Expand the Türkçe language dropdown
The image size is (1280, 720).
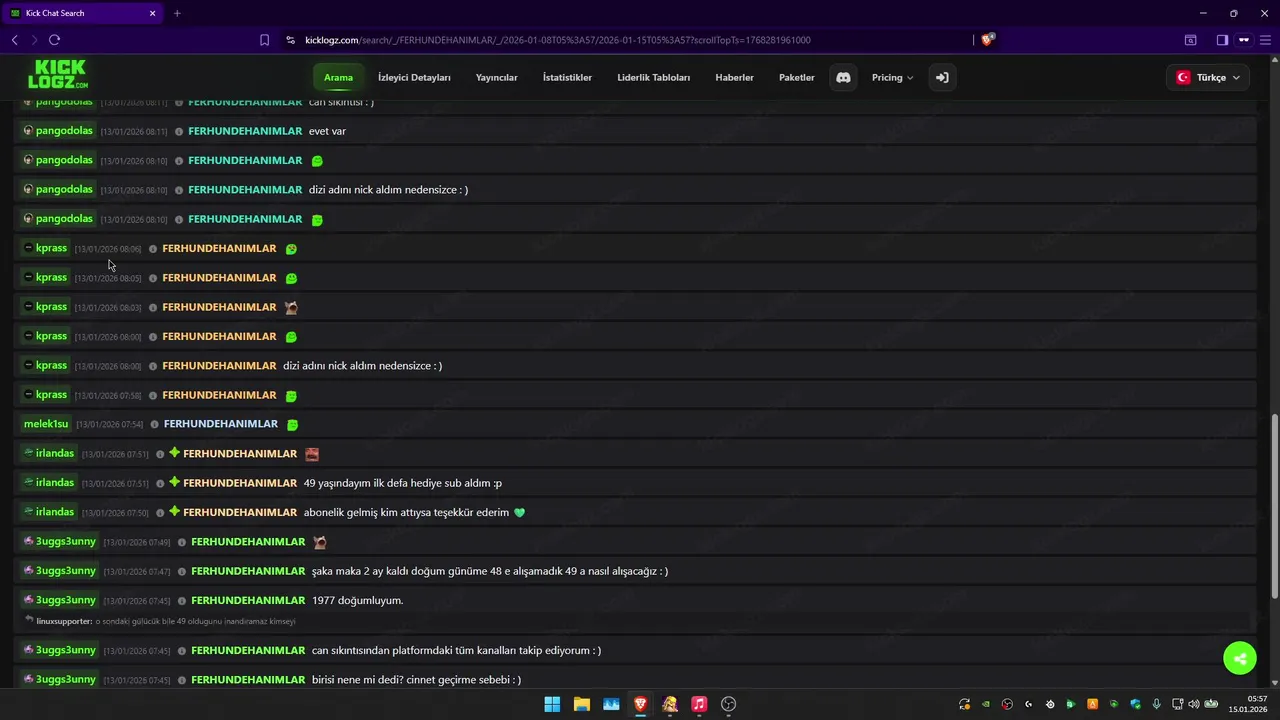tap(1208, 77)
